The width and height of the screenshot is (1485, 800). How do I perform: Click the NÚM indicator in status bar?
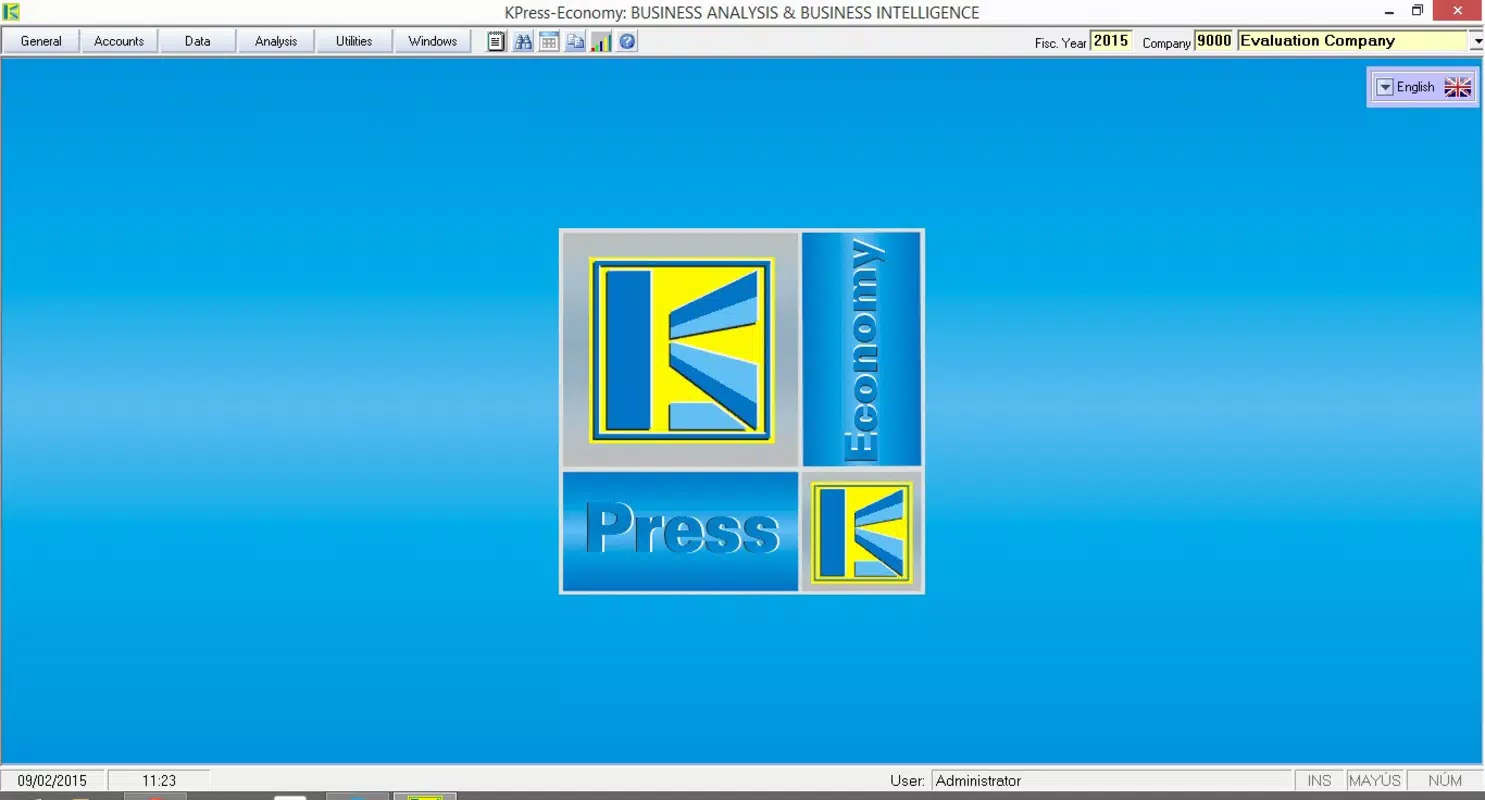click(x=1445, y=781)
